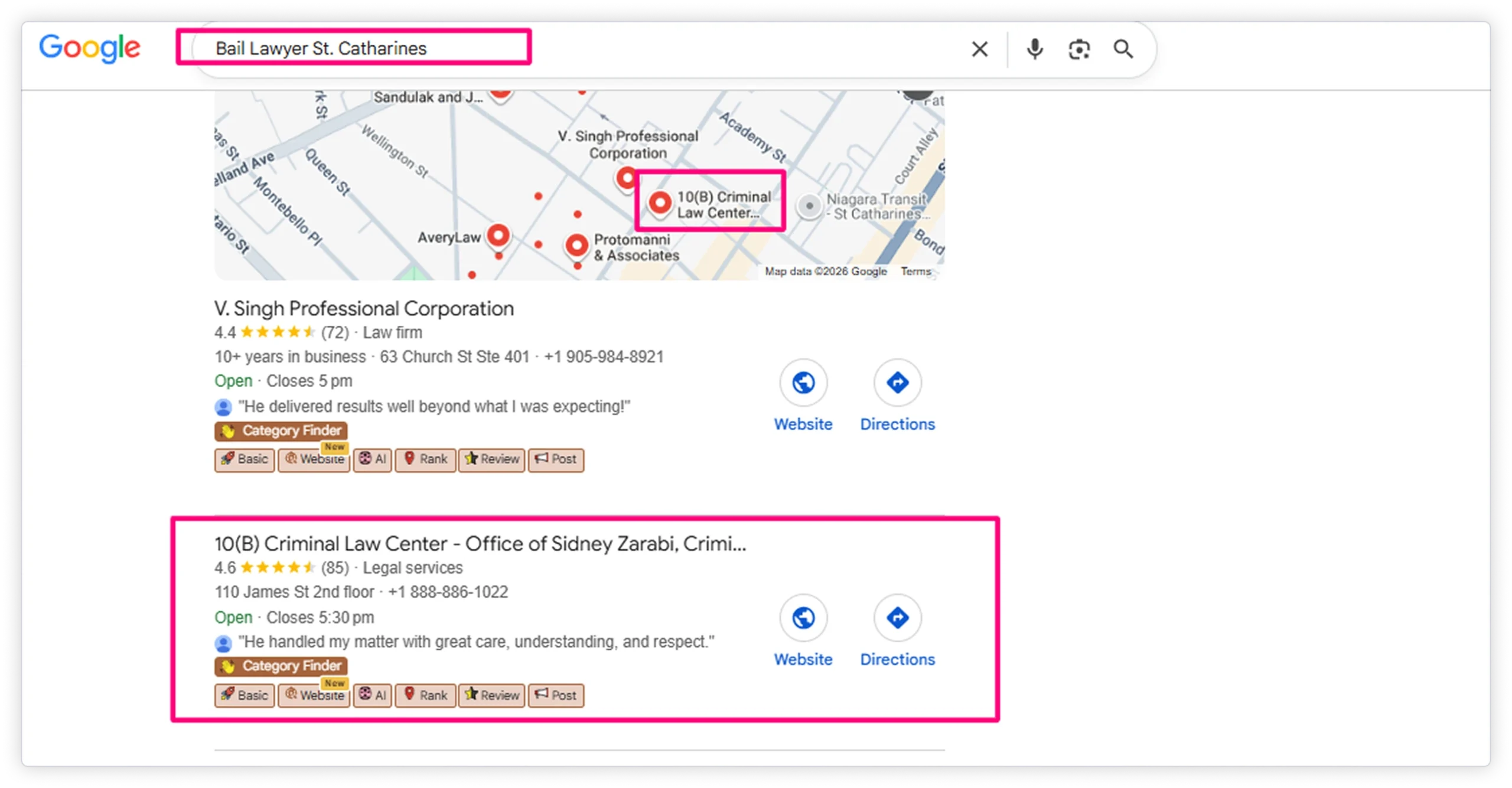
Task: Get Directions icon for 10(B) Criminal Law Center
Action: [x=897, y=618]
